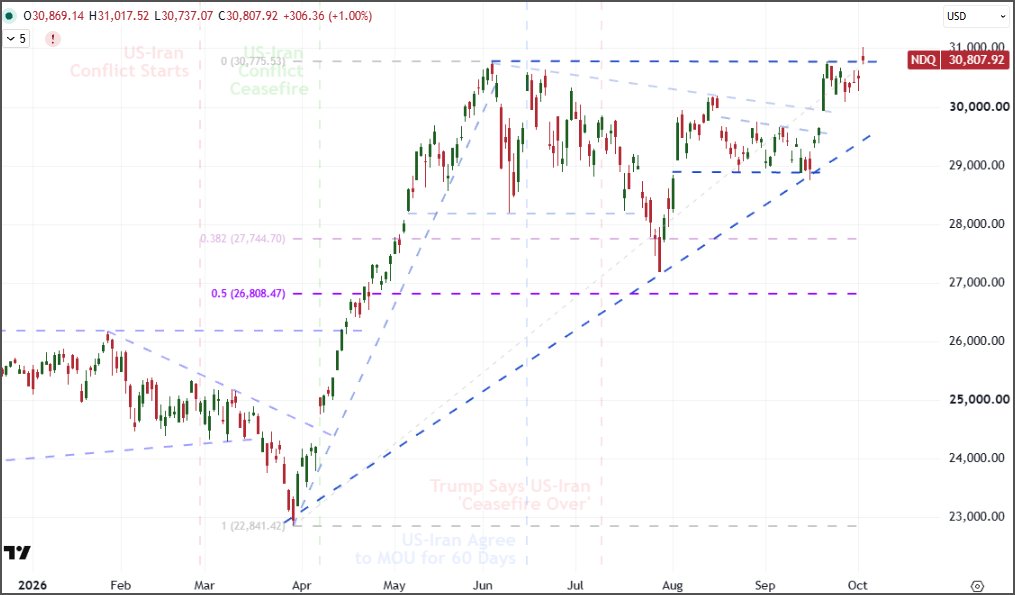Click the Jul time axis label
Image resolution: width=1015 pixels, height=595 pixels.
(575, 585)
